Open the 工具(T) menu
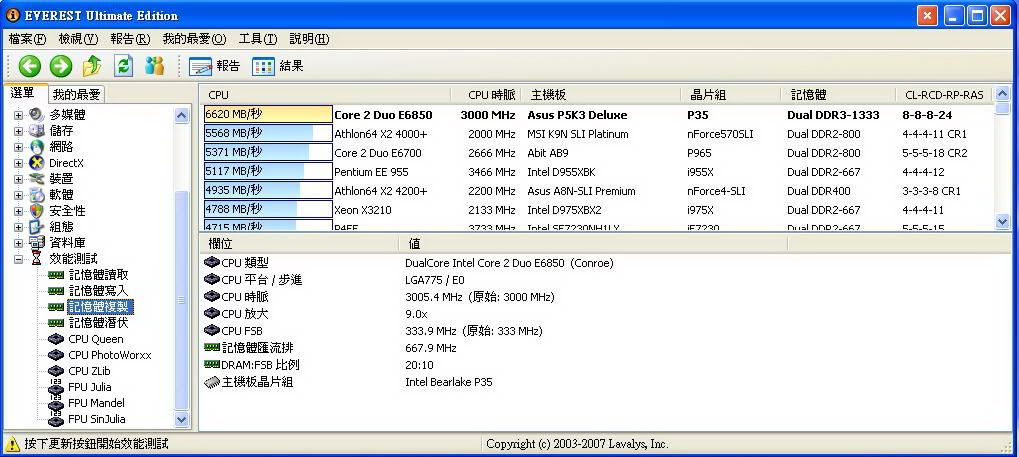This screenshot has height=457, width=1019. tap(257, 39)
